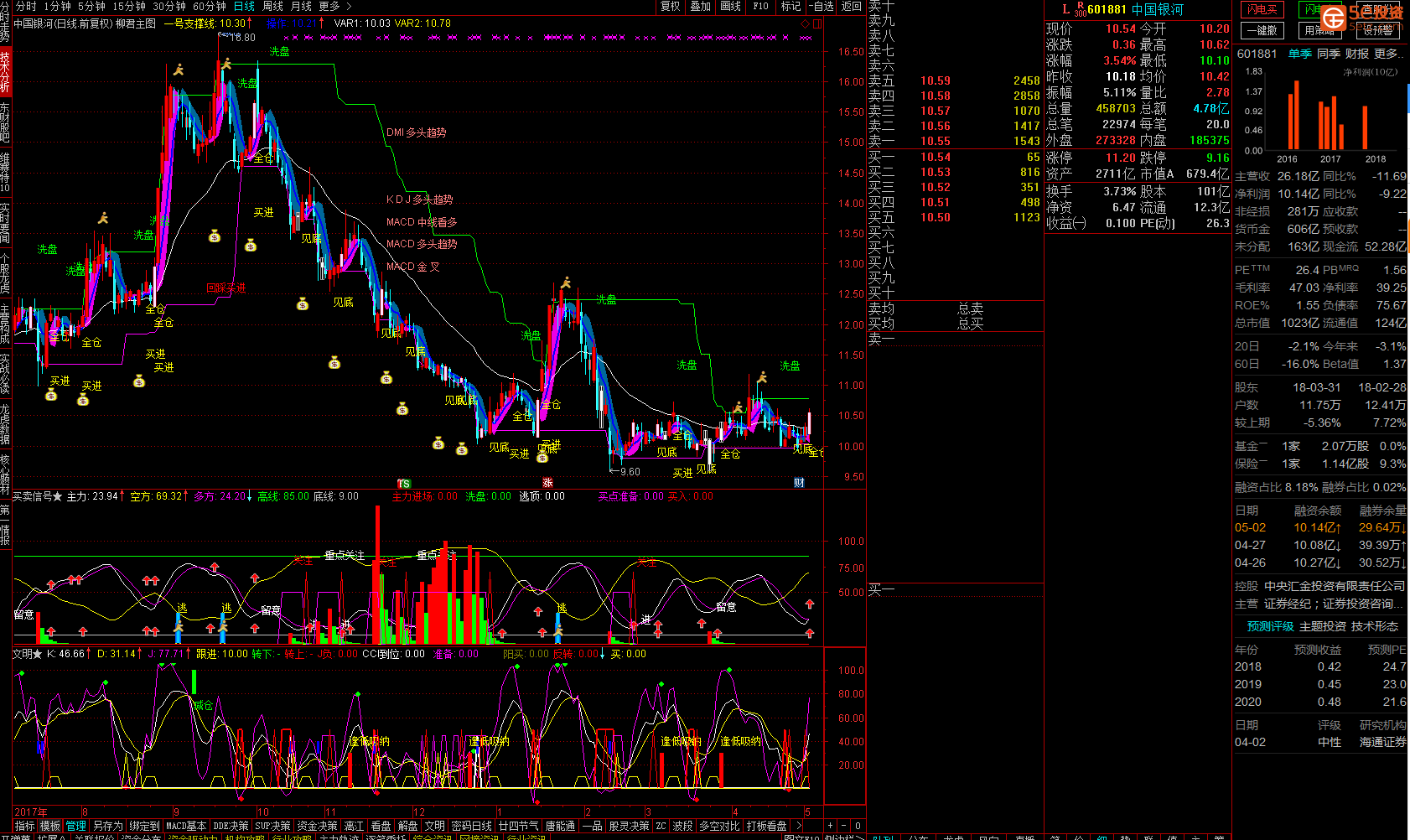This screenshot has width=1410, height=840.
Task: Click the - zoom out chart button
Action: 844,826
